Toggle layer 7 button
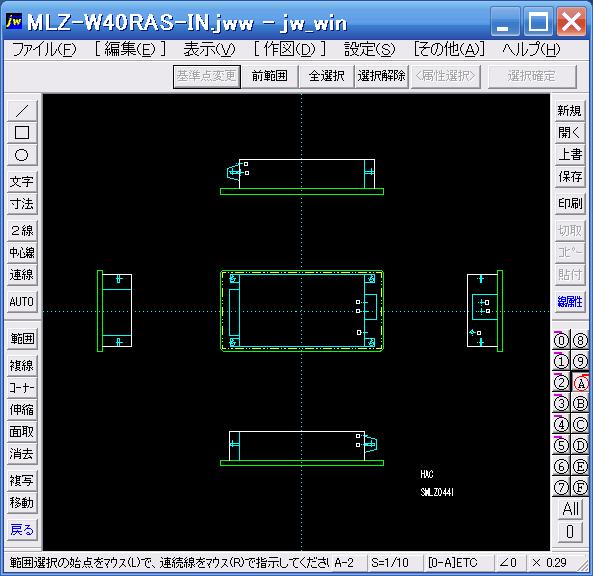This screenshot has width=593, height=576. point(561,487)
